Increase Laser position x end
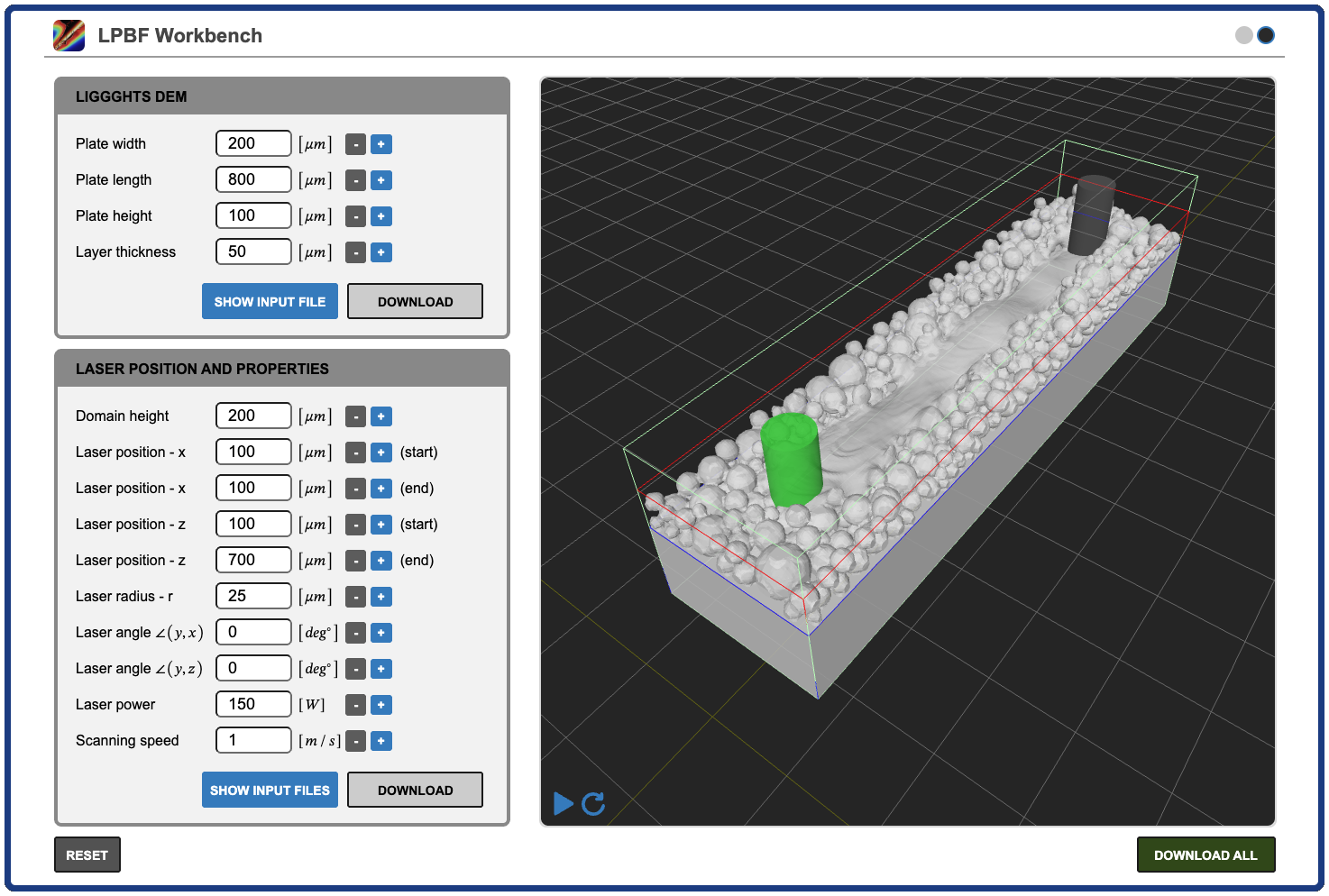 pyautogui.click(x=381, y=489)
